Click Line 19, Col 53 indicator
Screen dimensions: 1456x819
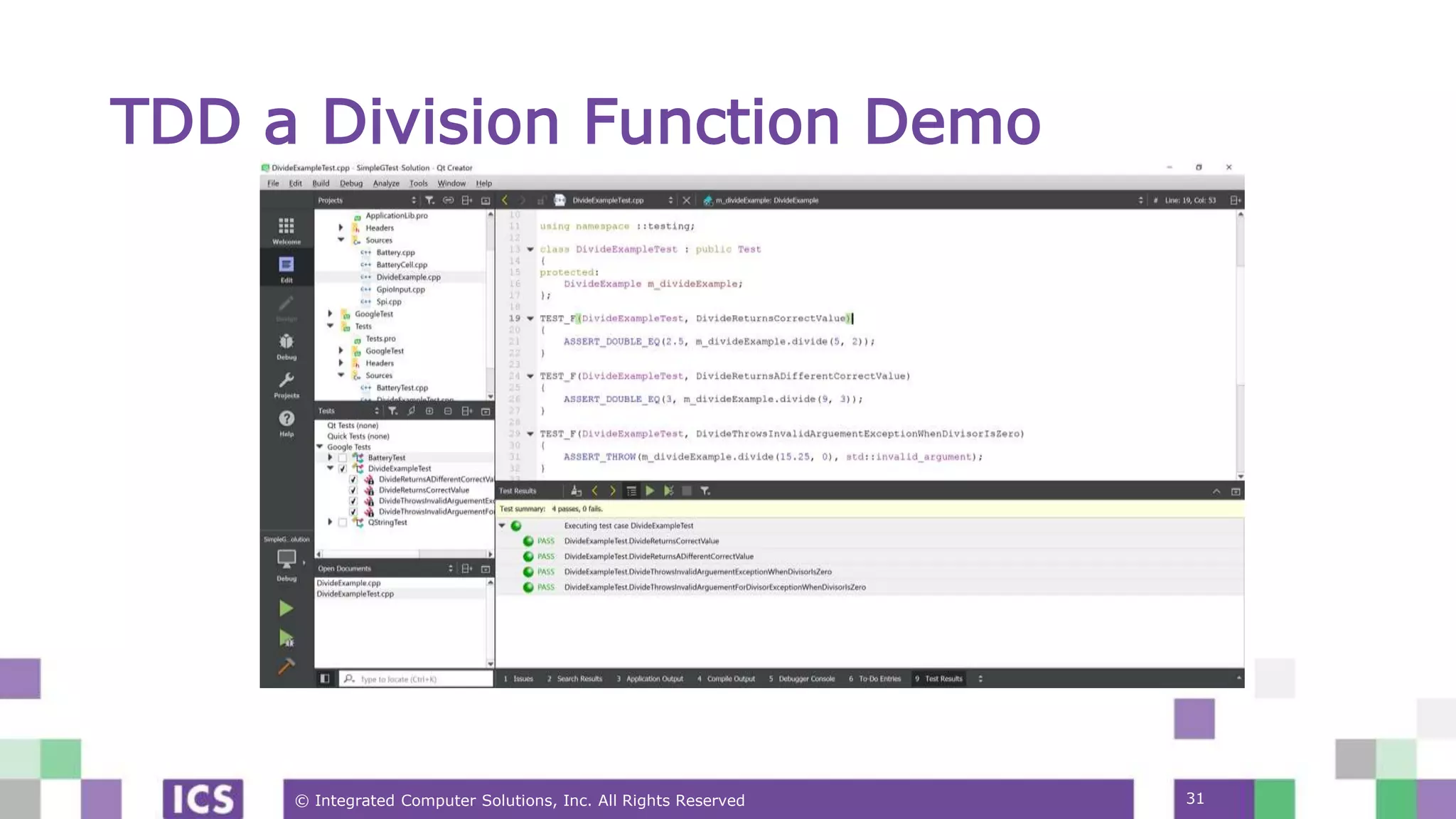pyautogui.click(x=1190, y=200)
